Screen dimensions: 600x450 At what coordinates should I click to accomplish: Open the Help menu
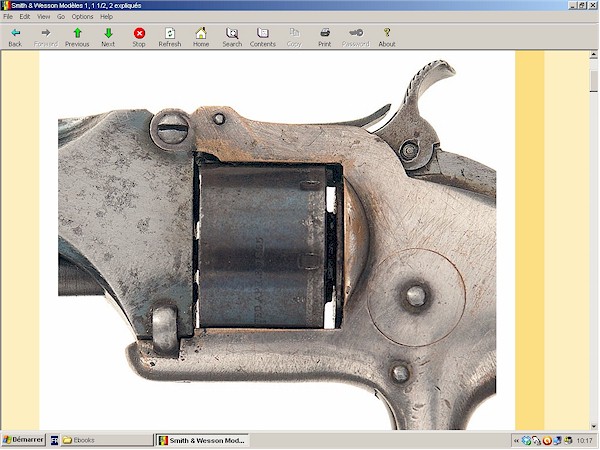point(106,17)
